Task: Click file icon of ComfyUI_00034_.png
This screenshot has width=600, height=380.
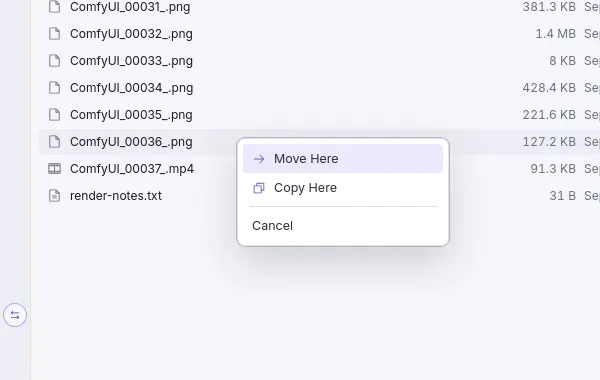Action: pyautogui.click(x=54, y=88)
